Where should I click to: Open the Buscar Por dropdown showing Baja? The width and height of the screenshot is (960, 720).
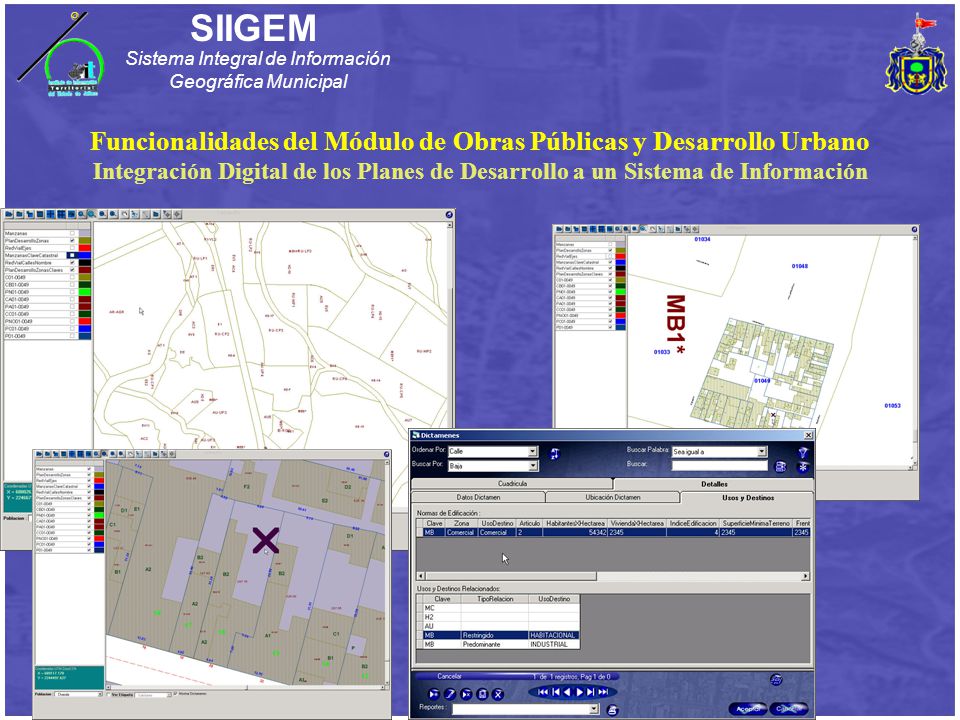[532, 466]
